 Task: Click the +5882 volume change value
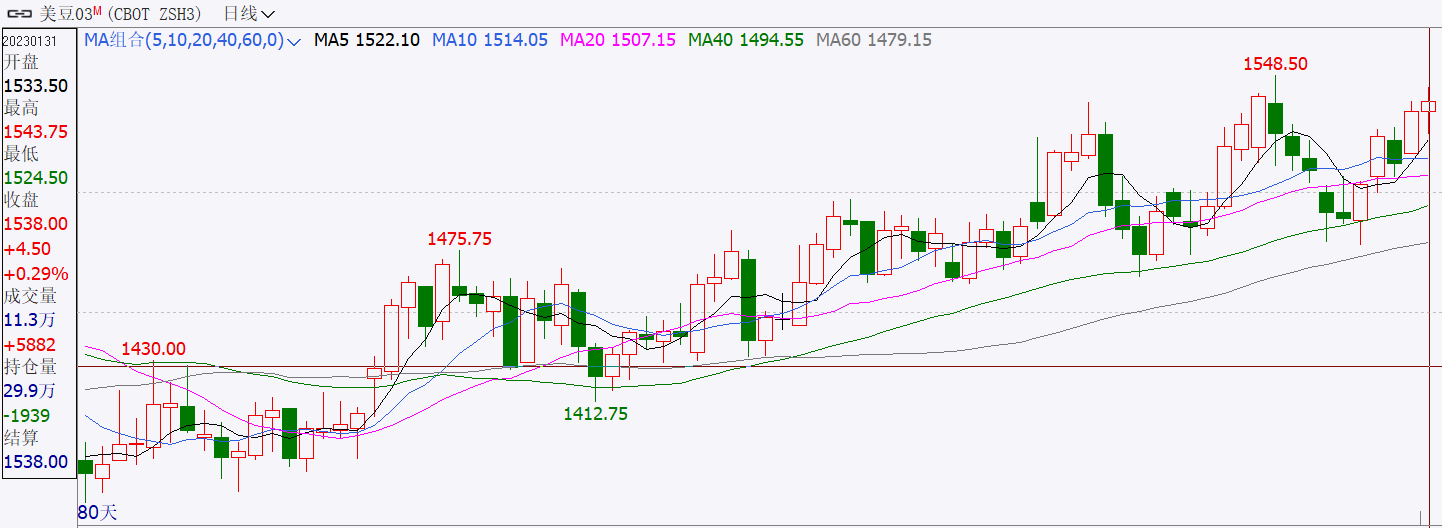tap(29, 344)
